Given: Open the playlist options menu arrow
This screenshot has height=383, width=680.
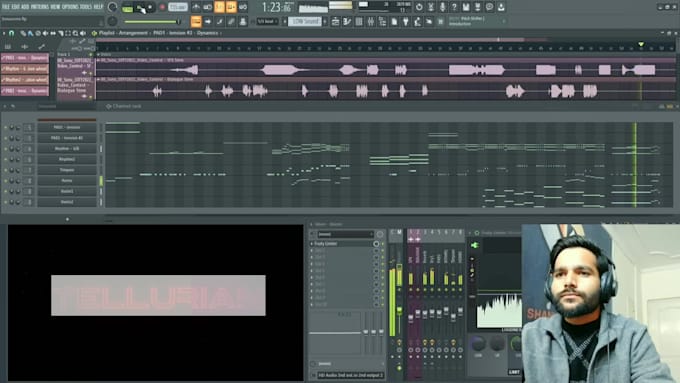Looking at the screenshot, I should pos(4,33).
